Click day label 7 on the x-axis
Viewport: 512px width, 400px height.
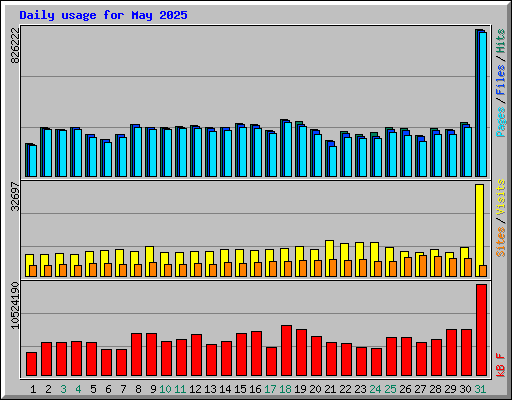click(x=123, y=389)
